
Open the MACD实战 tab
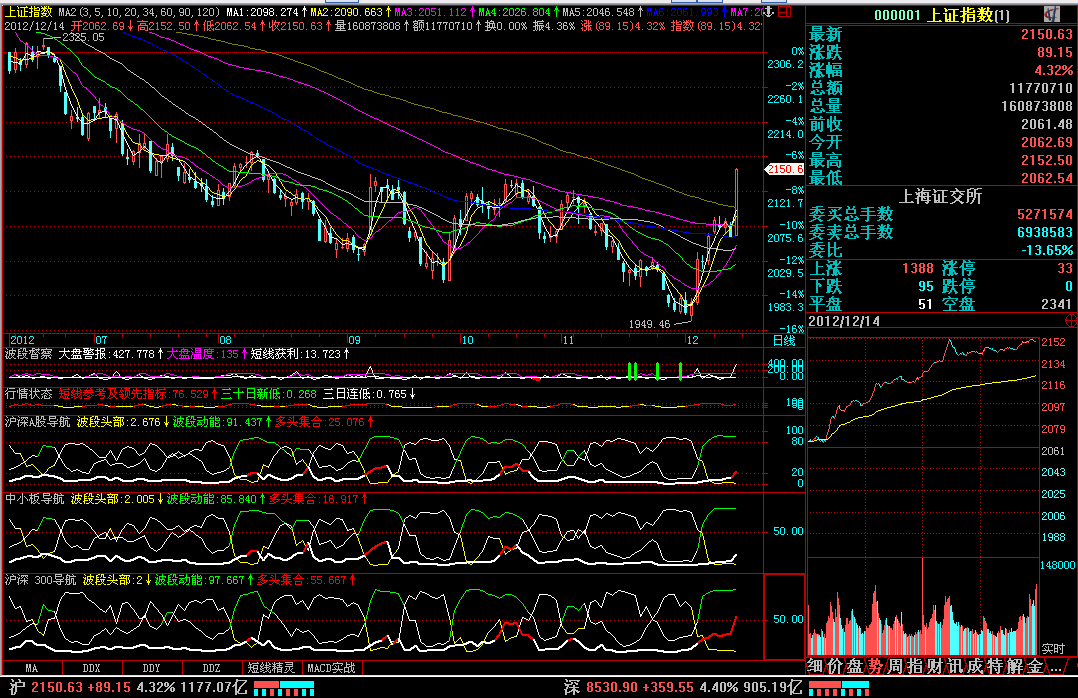331,668
